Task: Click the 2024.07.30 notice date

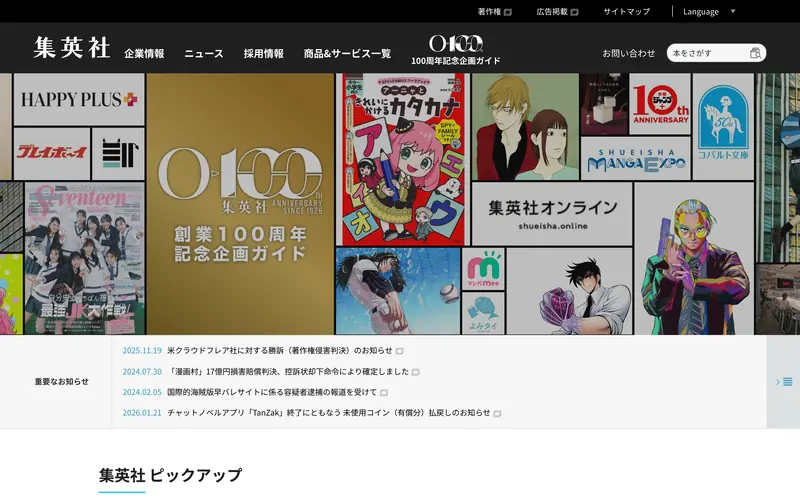Action: pyautogui.click(x=142, y=371)
